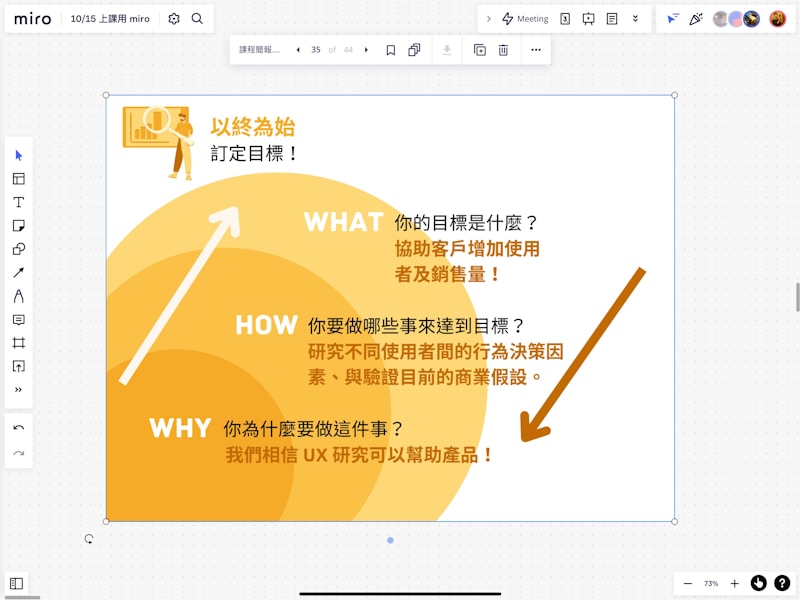Open the notes panel icon
The height and width of the screenshot is (600, 800).
(612, 19)
